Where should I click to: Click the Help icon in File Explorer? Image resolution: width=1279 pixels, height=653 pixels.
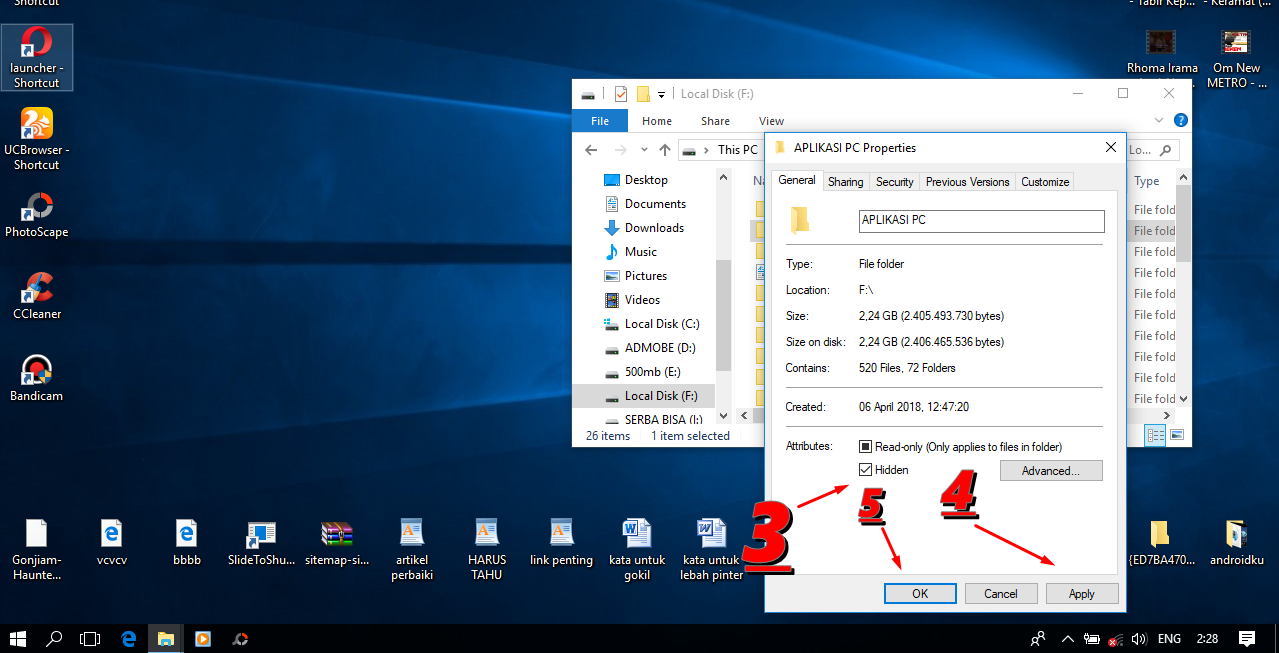tap(1181, 120)
